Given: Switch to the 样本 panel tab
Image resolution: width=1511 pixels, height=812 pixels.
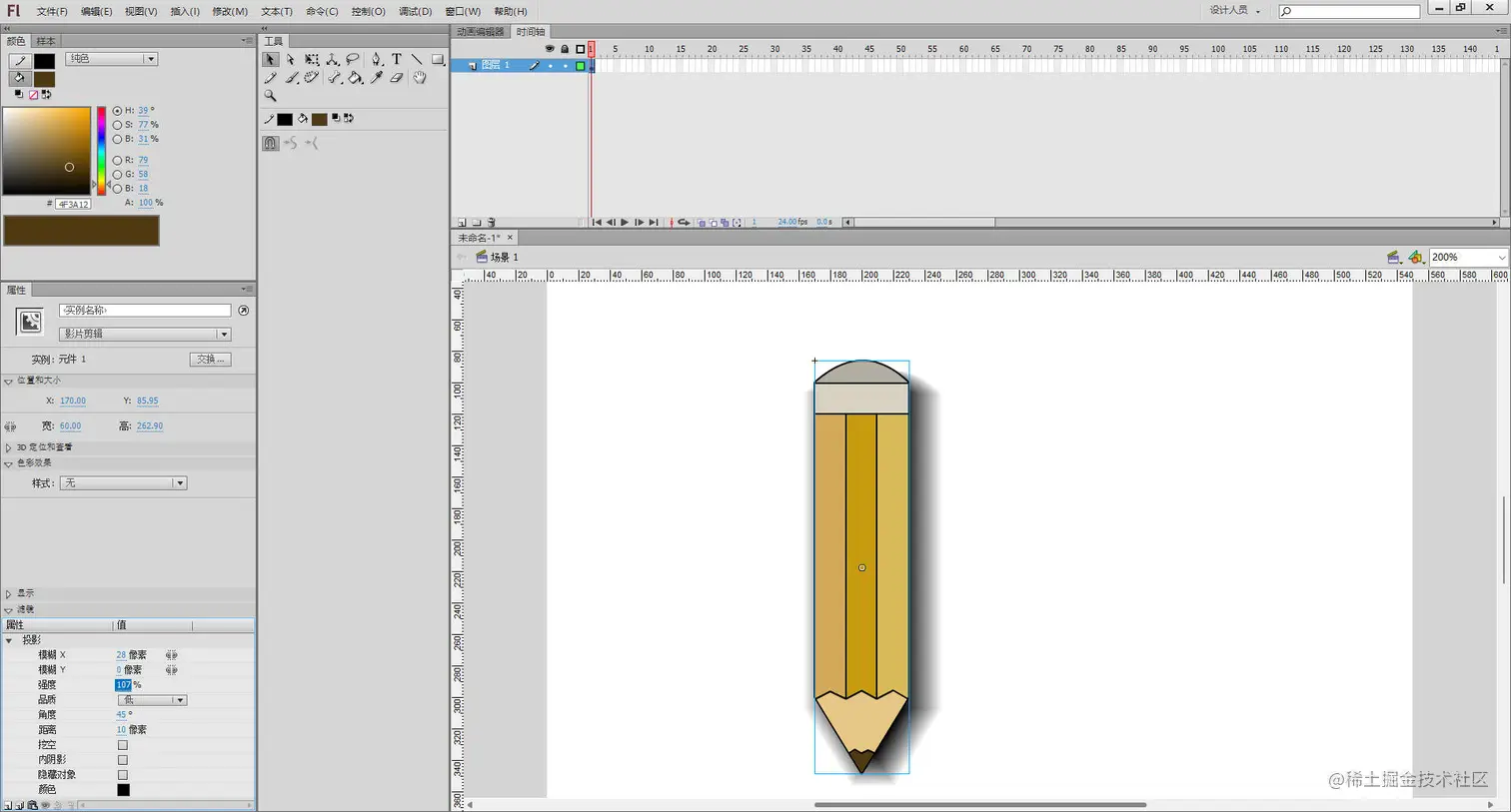Looking at the screenshot, I should click(45, 40).
